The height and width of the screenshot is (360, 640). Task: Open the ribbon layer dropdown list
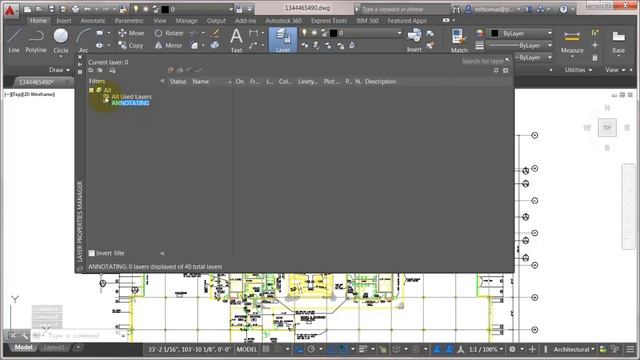[x=399, y=33]
